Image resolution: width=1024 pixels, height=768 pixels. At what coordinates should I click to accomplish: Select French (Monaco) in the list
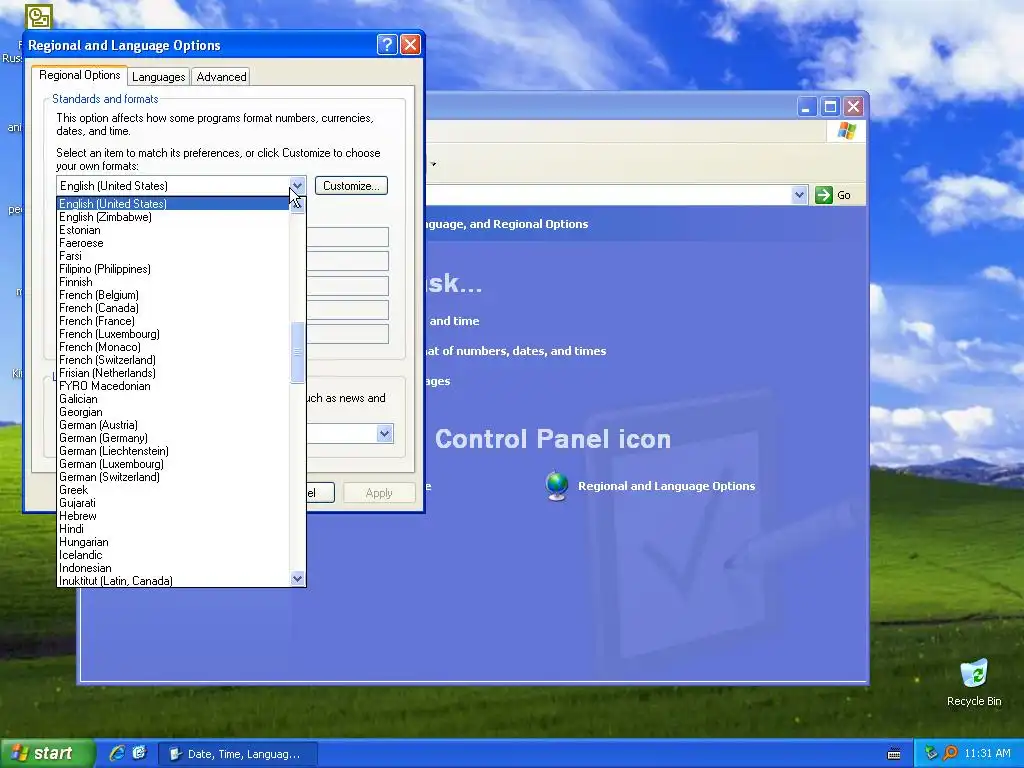tap(173, 347)
